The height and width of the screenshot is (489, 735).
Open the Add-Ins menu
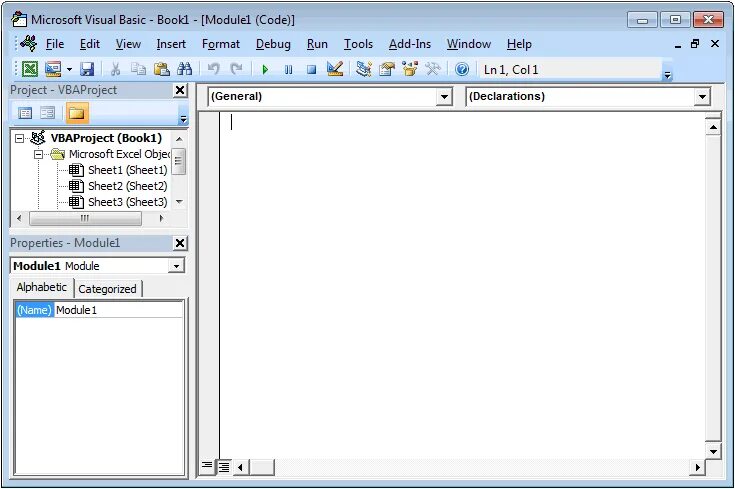click(x=410, y=44)
